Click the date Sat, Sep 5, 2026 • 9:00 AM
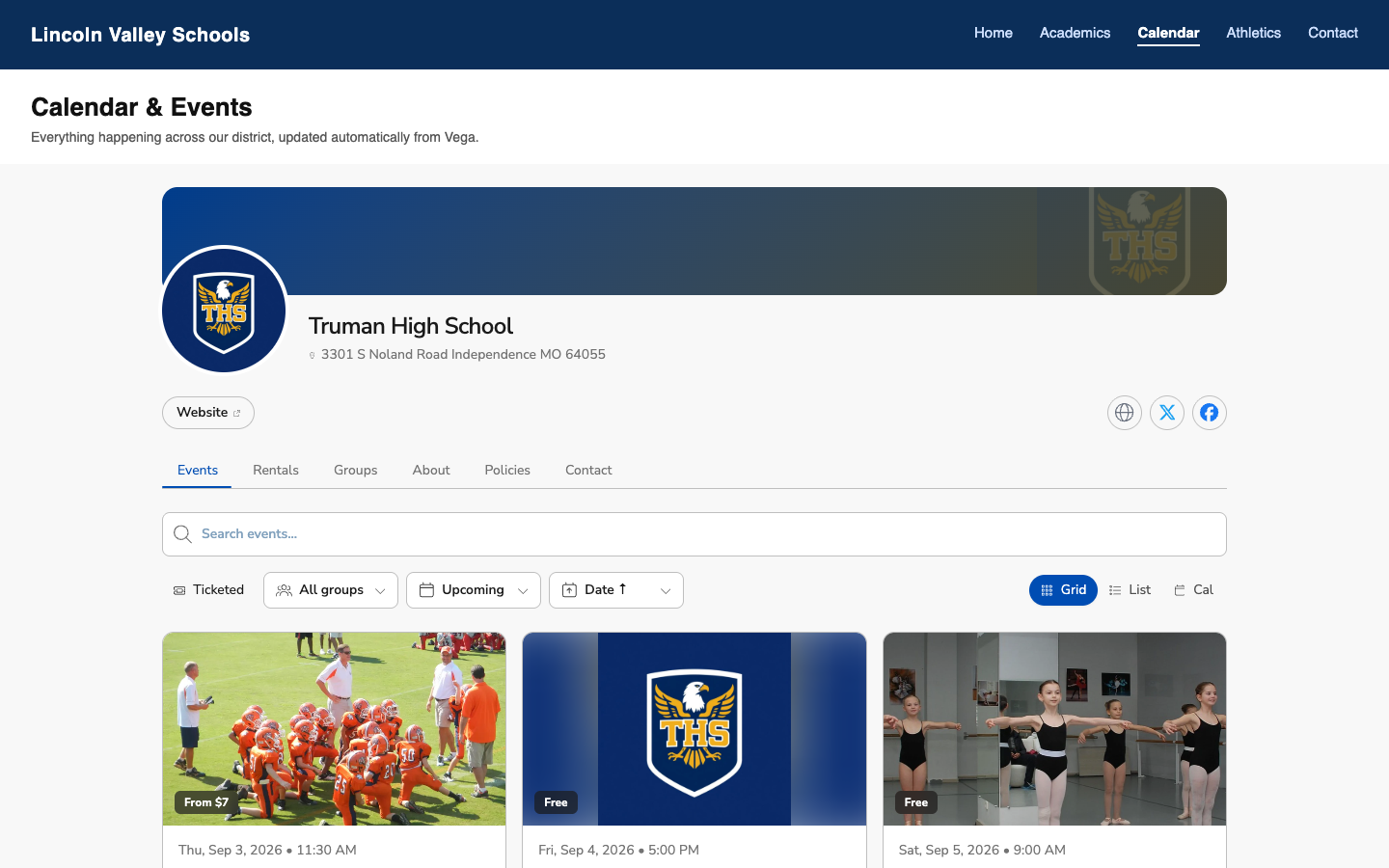The image size is (1389, 868). [x=982, y=851]
